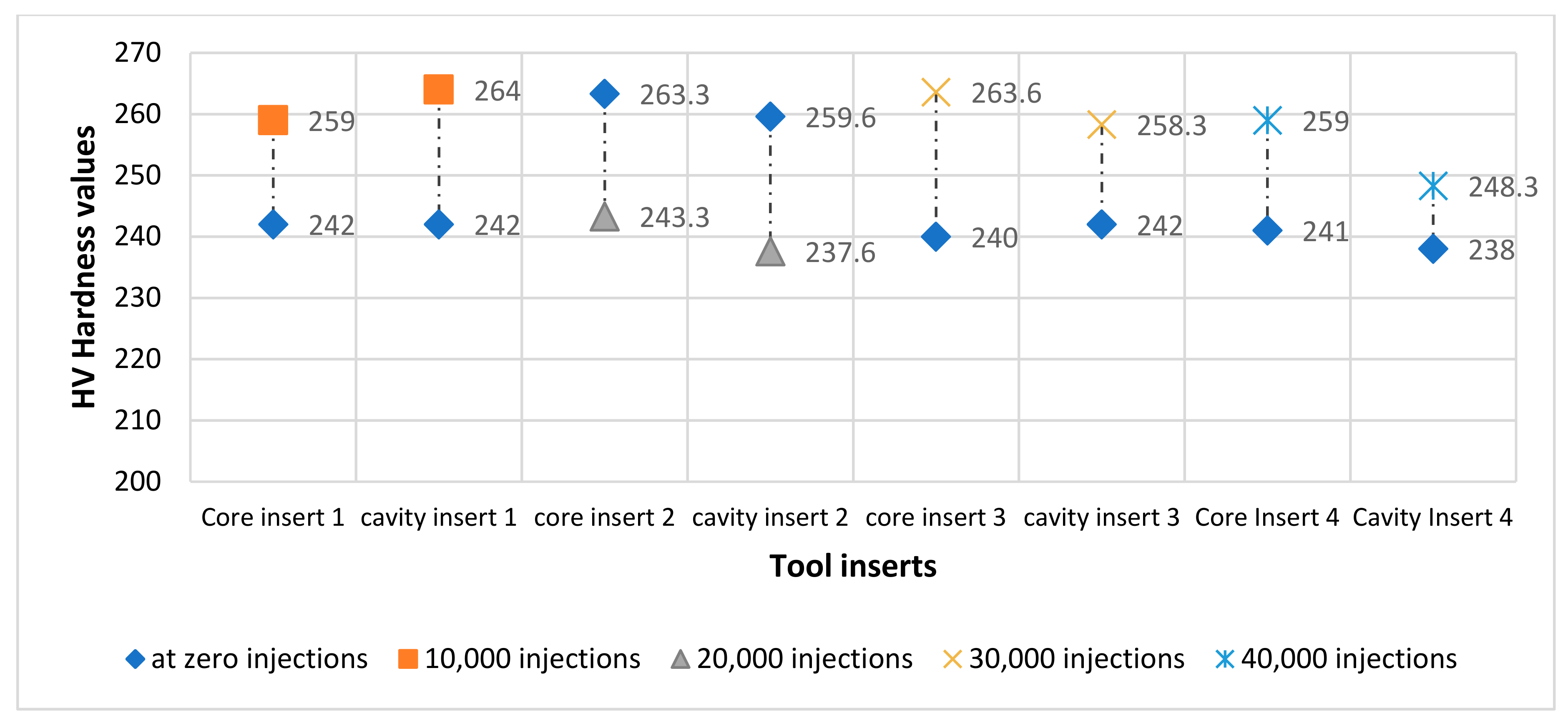Select the blue diamond marker at 263.3
Viewport: 1568px width, 721px height.
click(x=604, y=94)
